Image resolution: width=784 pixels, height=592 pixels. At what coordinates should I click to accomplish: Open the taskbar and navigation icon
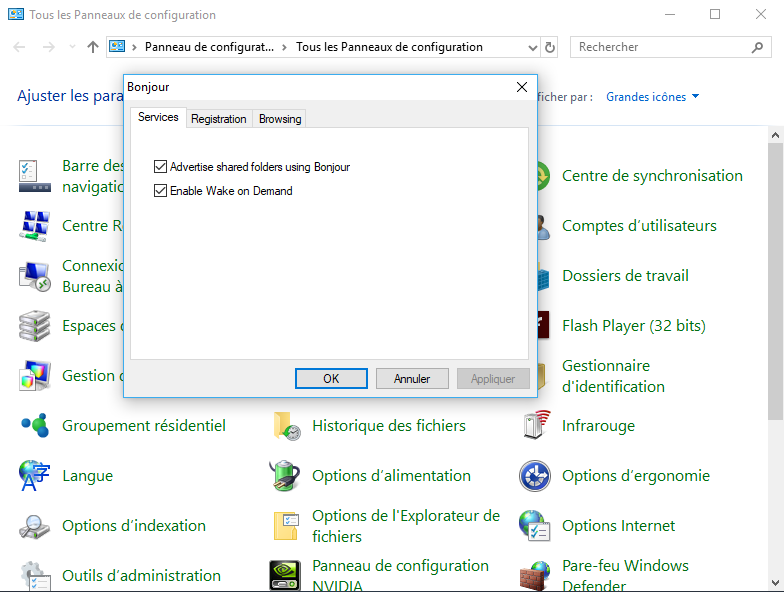(x=34, y=176)
